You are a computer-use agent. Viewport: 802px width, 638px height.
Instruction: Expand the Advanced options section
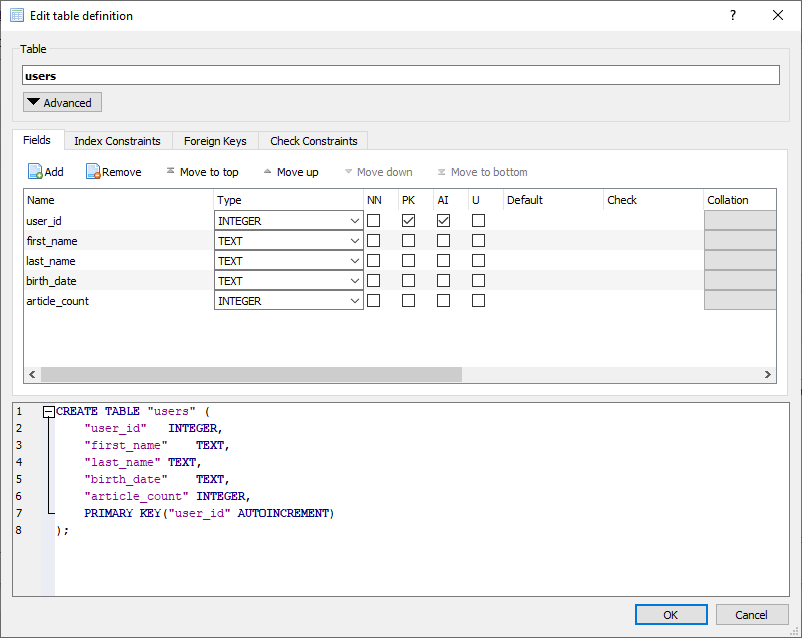coord(62,102)
